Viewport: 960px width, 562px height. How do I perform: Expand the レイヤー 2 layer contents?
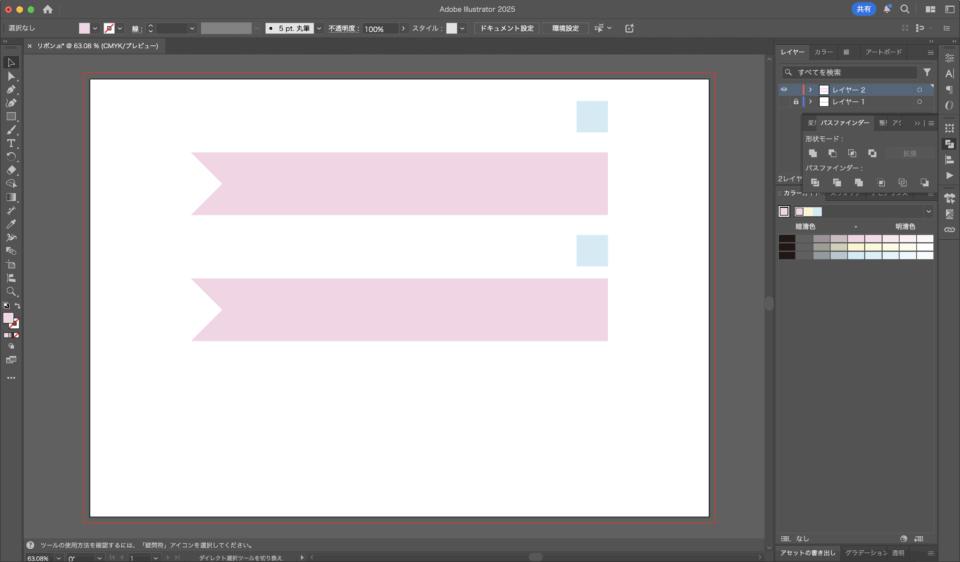tap(810, 90)
